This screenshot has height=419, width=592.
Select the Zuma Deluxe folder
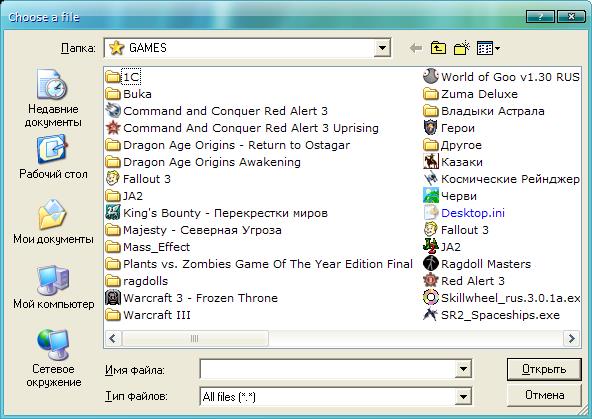point(470,94)
